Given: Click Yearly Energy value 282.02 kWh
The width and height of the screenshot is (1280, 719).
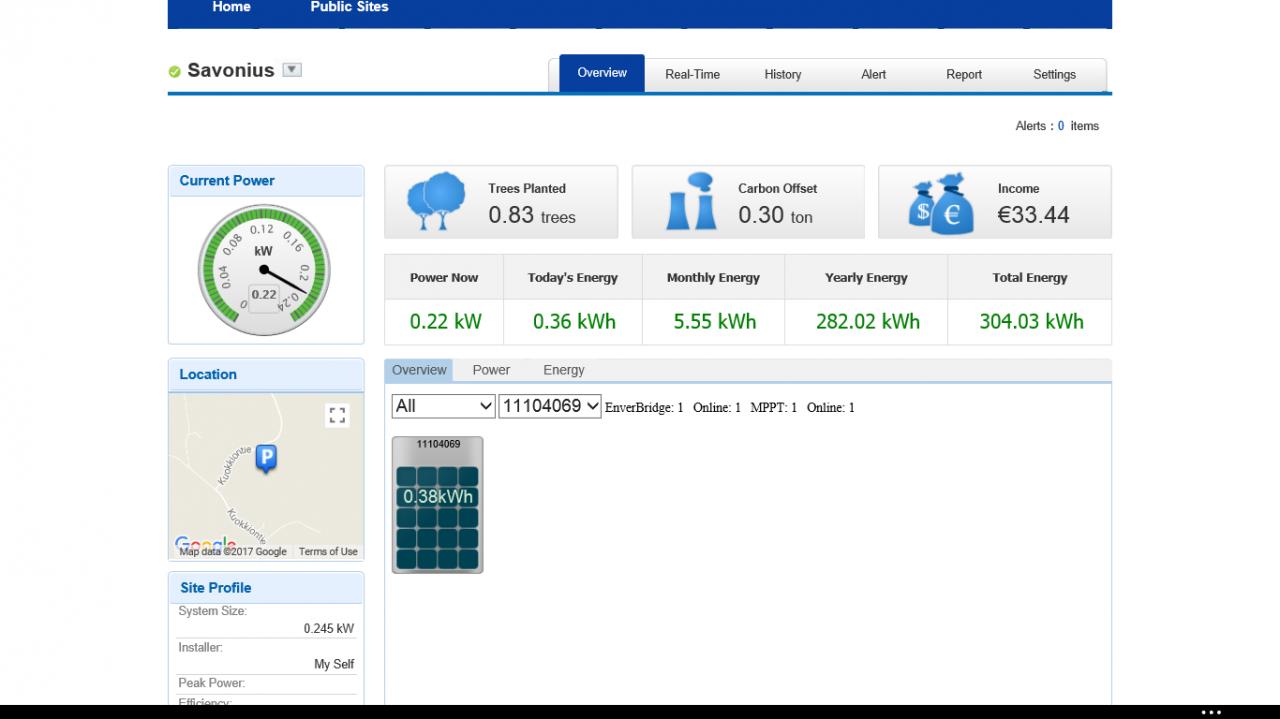Looking at the screenshot, I should [868, 321].
